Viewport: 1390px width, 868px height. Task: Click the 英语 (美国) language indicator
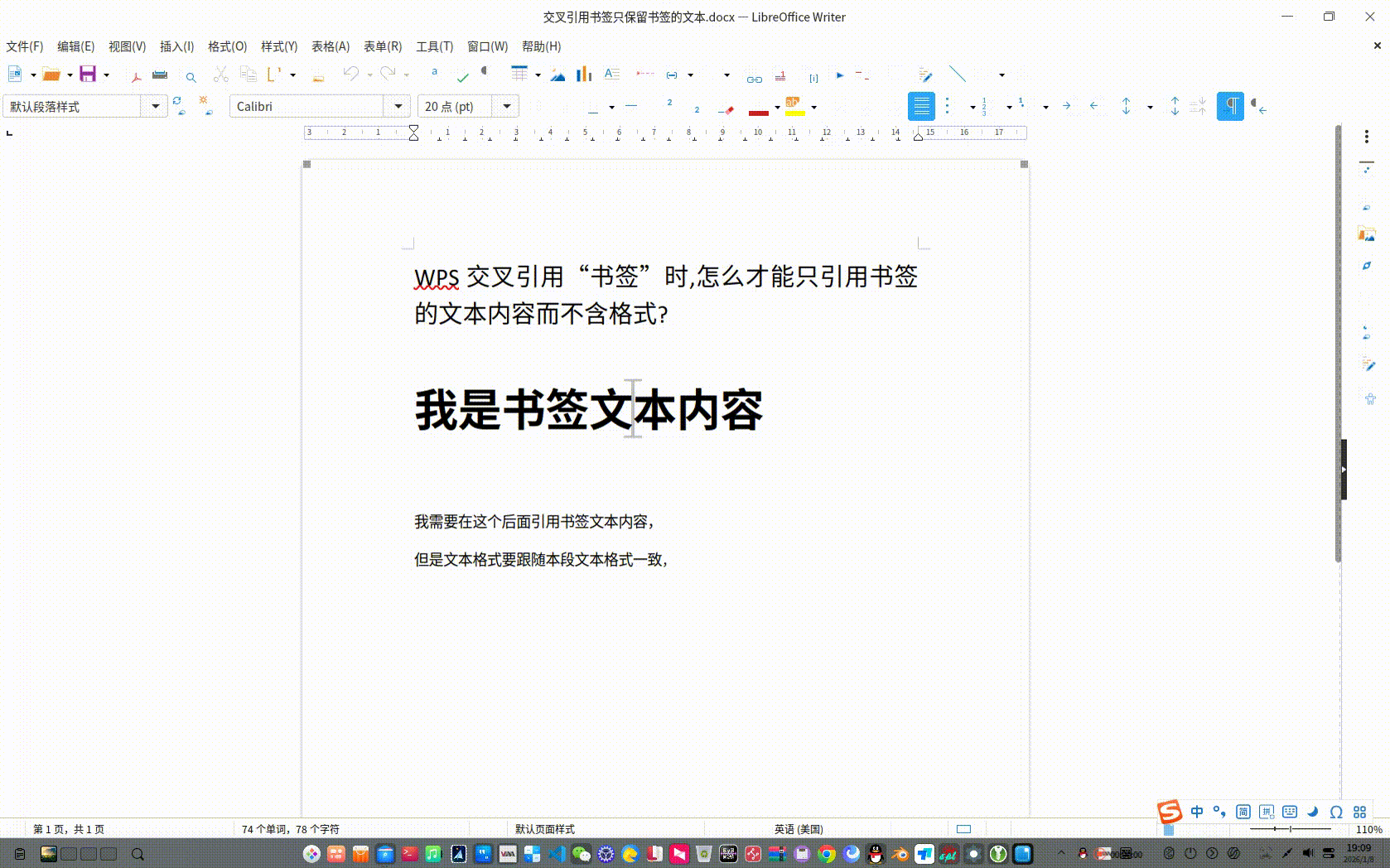point(799,829)
